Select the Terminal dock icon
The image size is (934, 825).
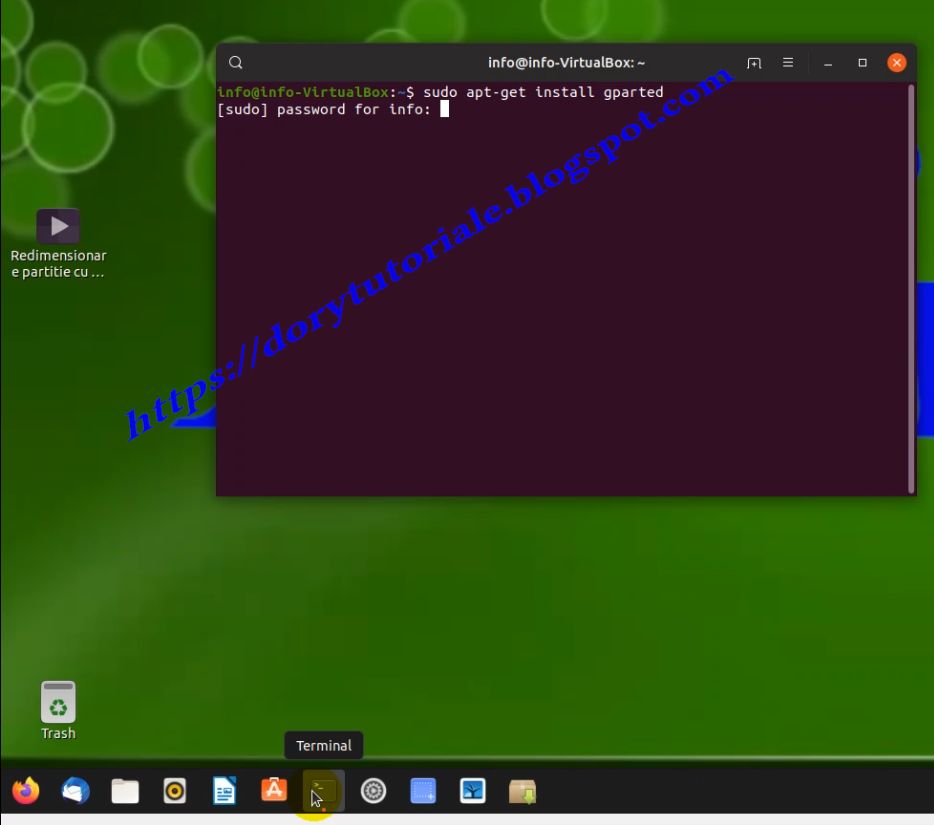323,791
